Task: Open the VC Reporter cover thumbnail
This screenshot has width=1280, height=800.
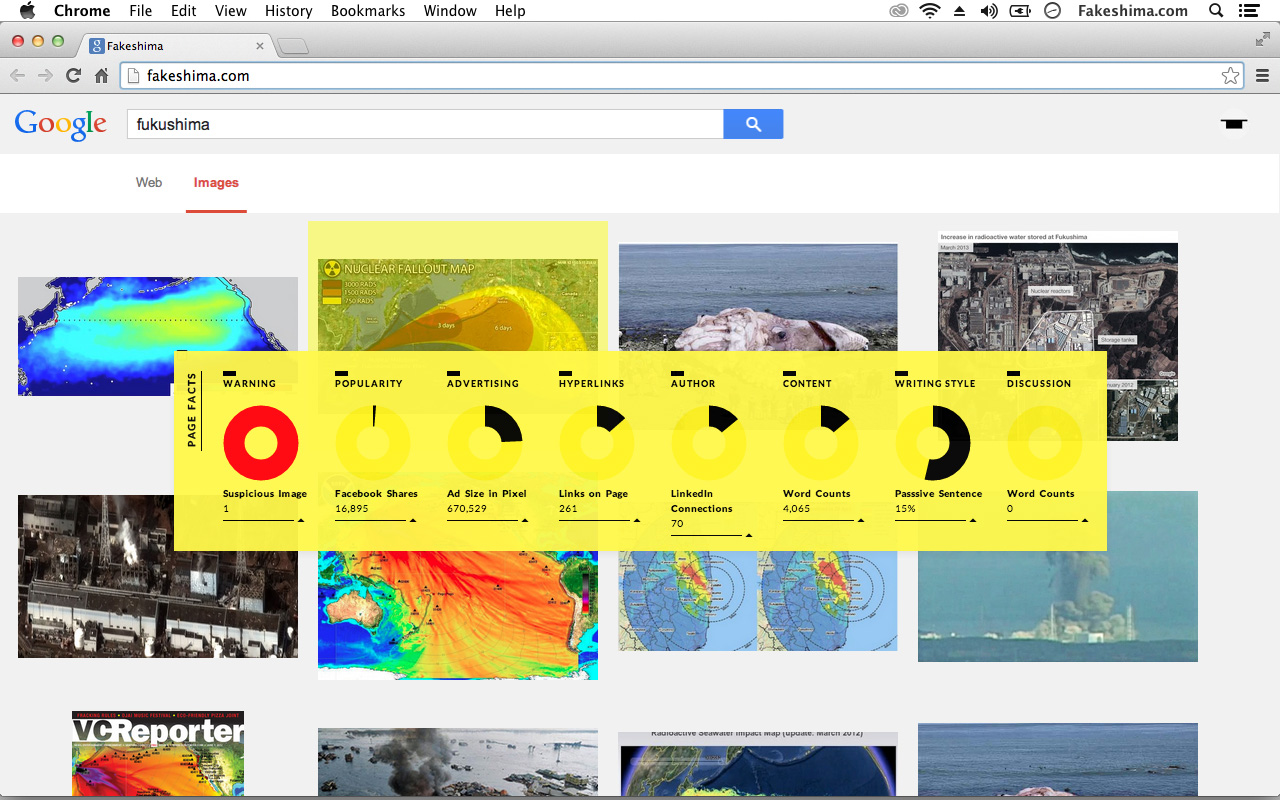Action: (x=158, y=753)
